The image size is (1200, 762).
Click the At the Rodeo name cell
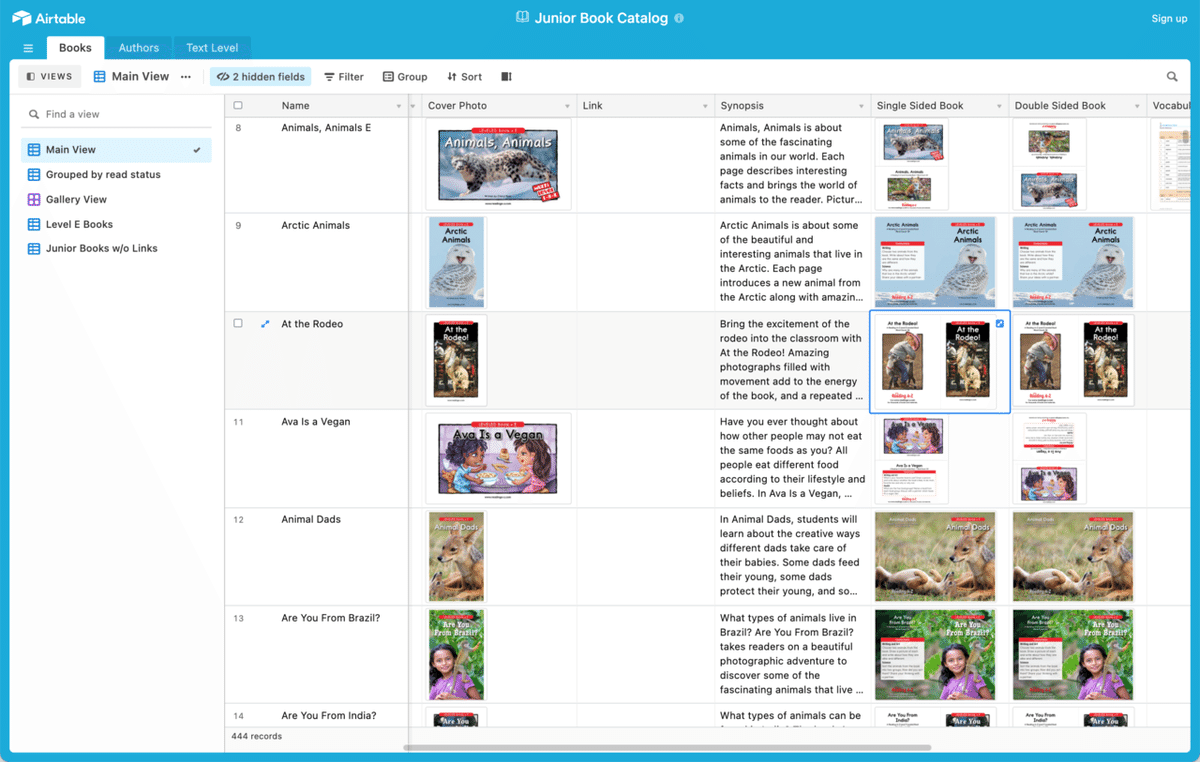(x=312, y=324)
